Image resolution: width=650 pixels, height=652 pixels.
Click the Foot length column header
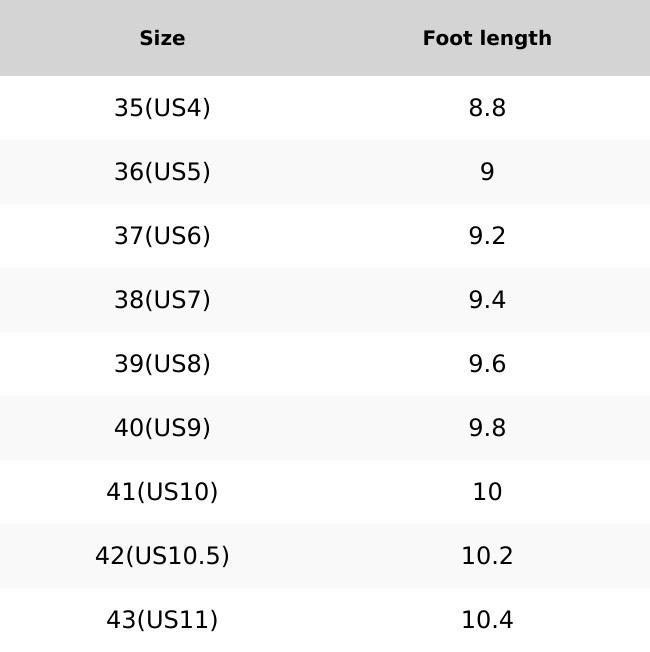[x=487, y=38]
